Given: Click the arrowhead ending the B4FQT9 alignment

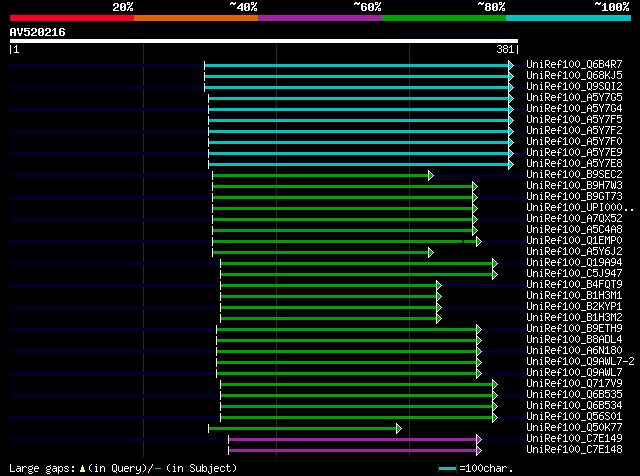Looking at the screenshot, I should (439, 286).
